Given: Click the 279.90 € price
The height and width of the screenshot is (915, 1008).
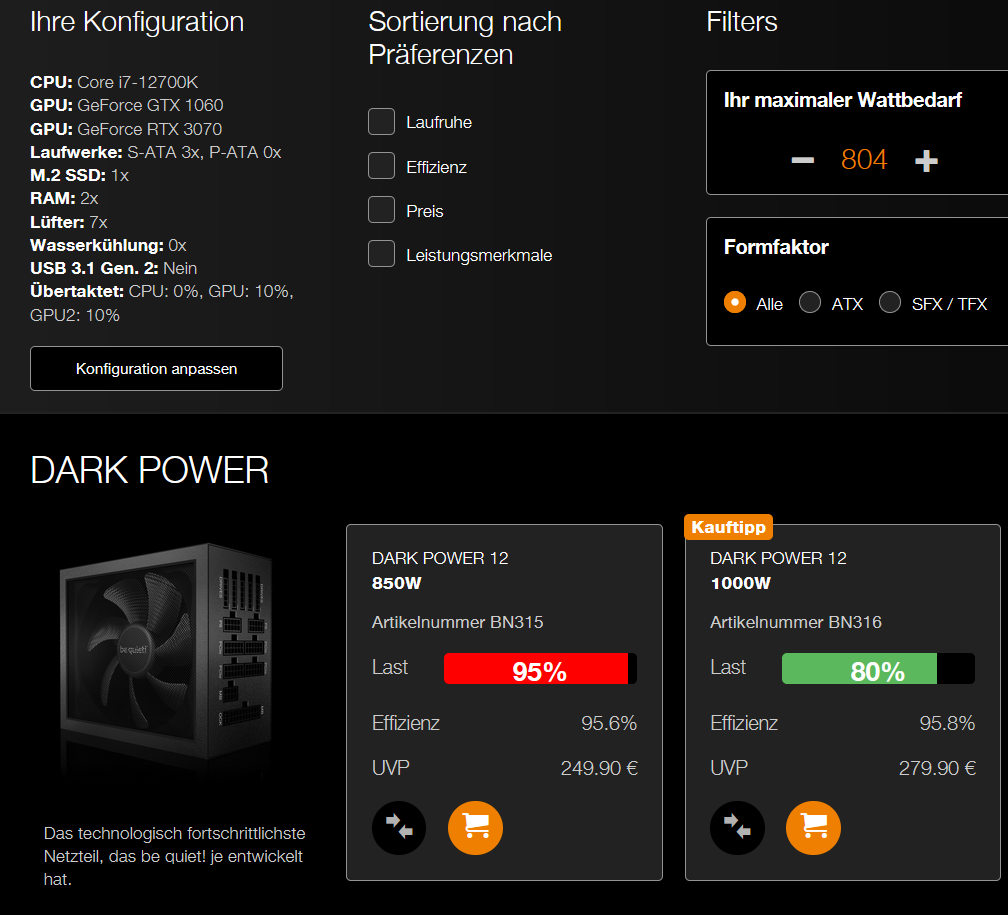Looking at the screenshot, I should tap(937, 768).
